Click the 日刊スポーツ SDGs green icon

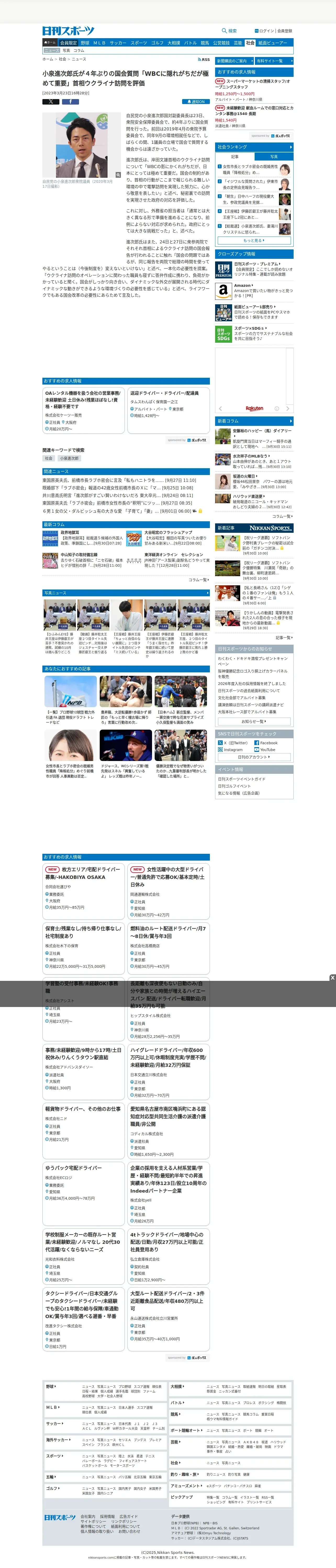pos(223,334)
